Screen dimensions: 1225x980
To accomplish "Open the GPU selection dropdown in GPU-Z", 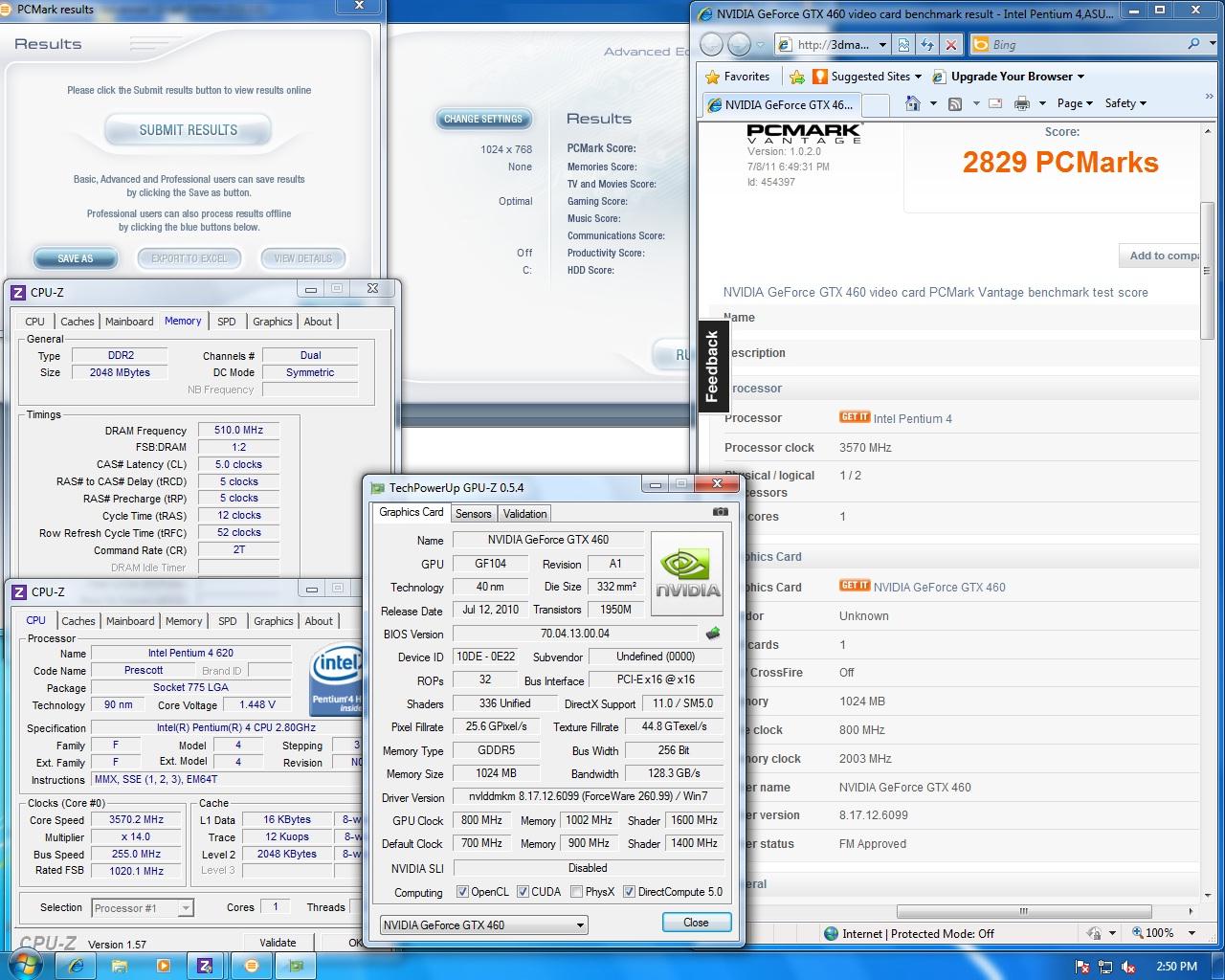I will point(484,924).
